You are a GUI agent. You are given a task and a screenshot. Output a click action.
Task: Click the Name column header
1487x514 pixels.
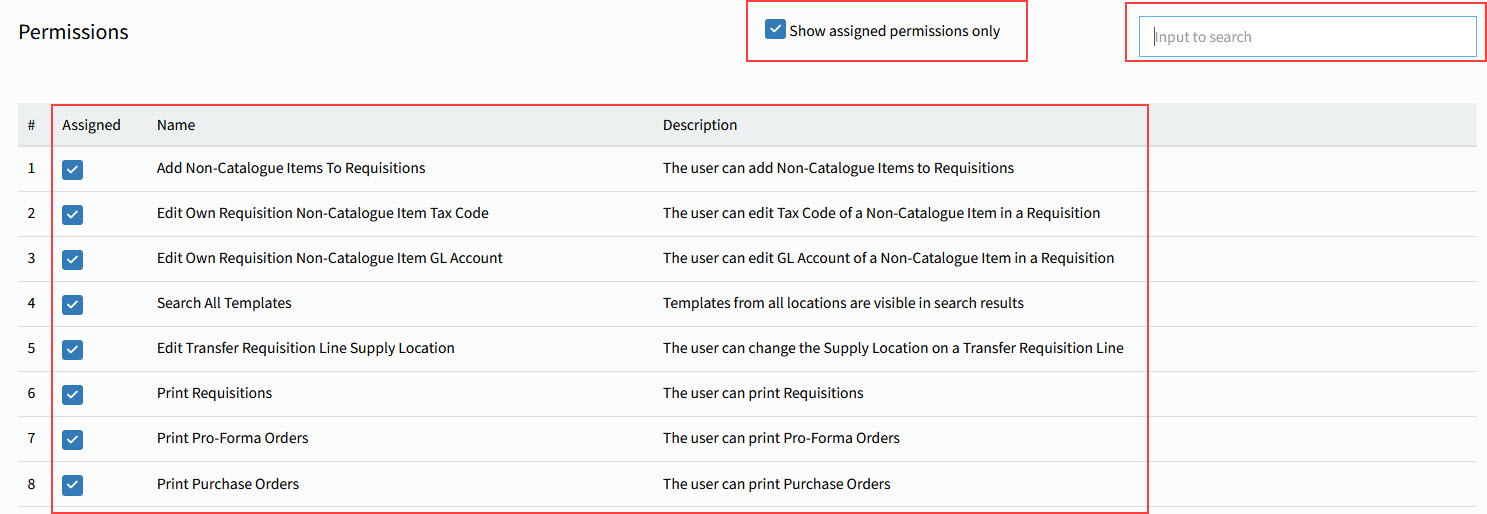point(176,125)
